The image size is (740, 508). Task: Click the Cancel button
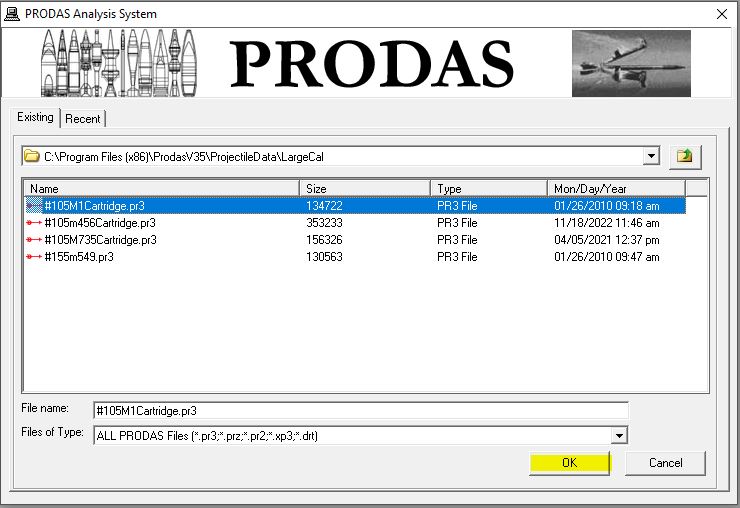[x=665, y=463]
